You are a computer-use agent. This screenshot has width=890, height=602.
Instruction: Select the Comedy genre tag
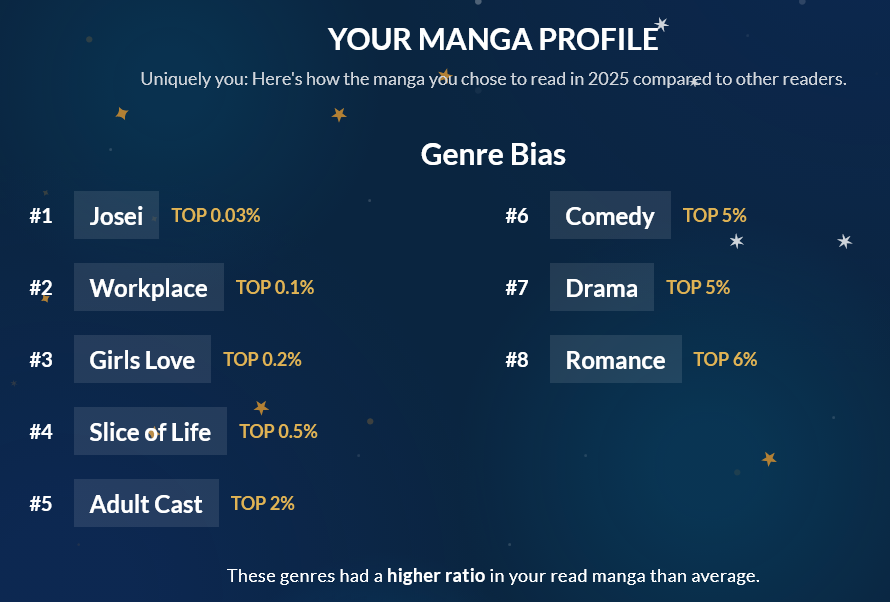click(609, 216)
